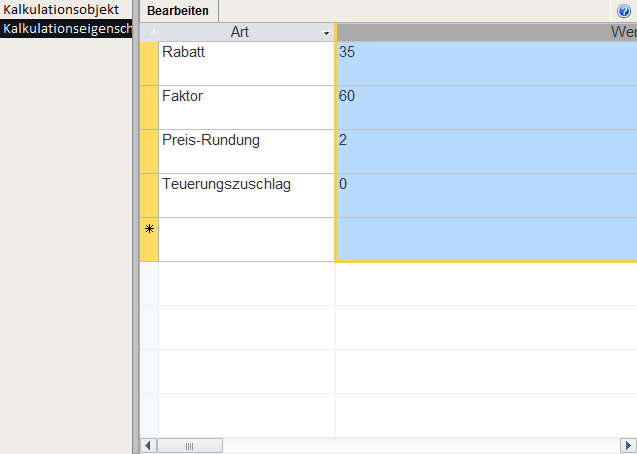Select the Rabatt row using its row selector
The image size is (637, 454).
pyautogui.click(x=149, y=63)
